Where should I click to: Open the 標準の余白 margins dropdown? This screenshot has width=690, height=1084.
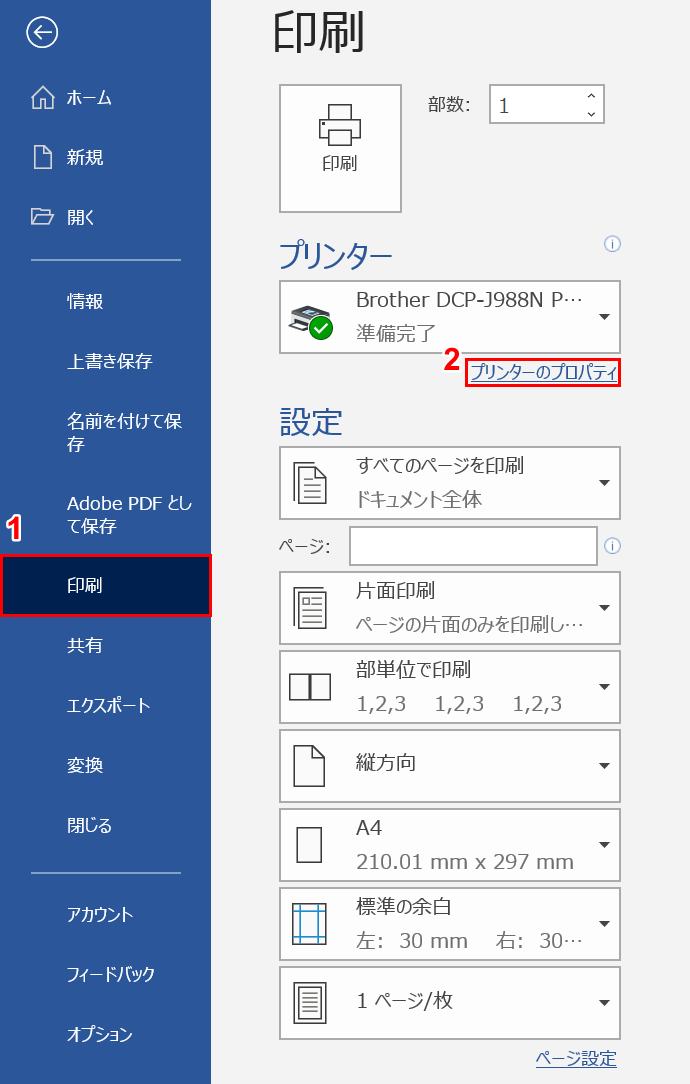[x=450, y=924]
